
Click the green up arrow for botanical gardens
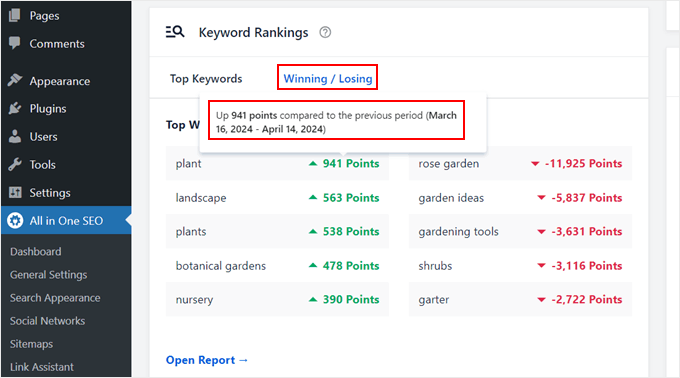pyautogui.click(x=313, y=265)
